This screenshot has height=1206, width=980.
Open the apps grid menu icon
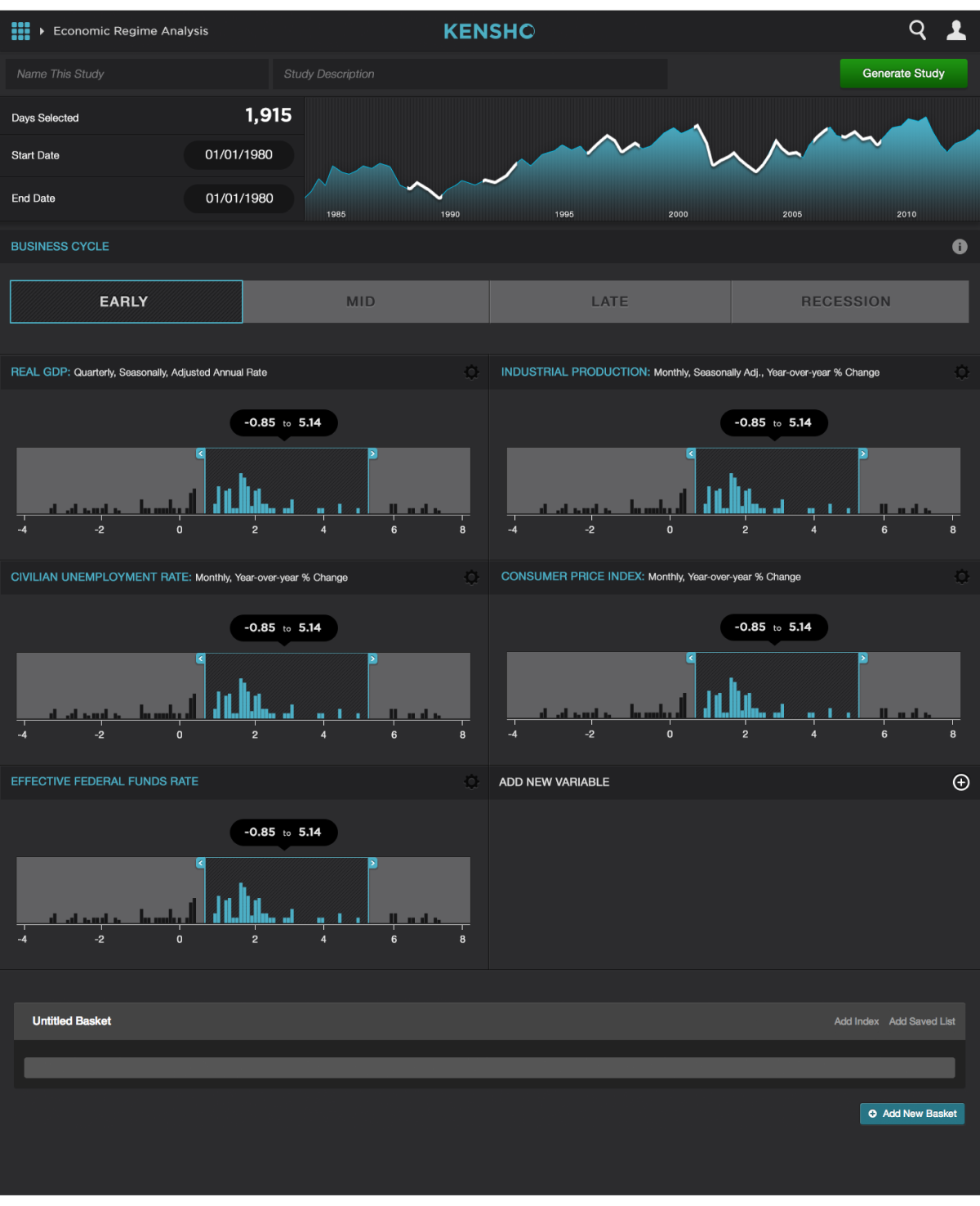click(20, 31)
